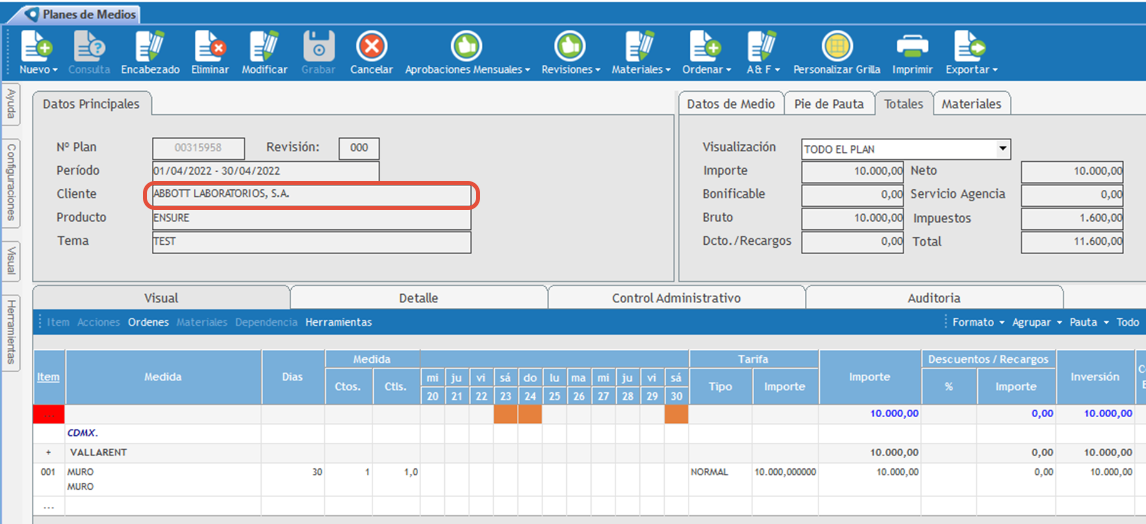
Task: Click the Producto field ENSURE
Action: tap(311, 218)
